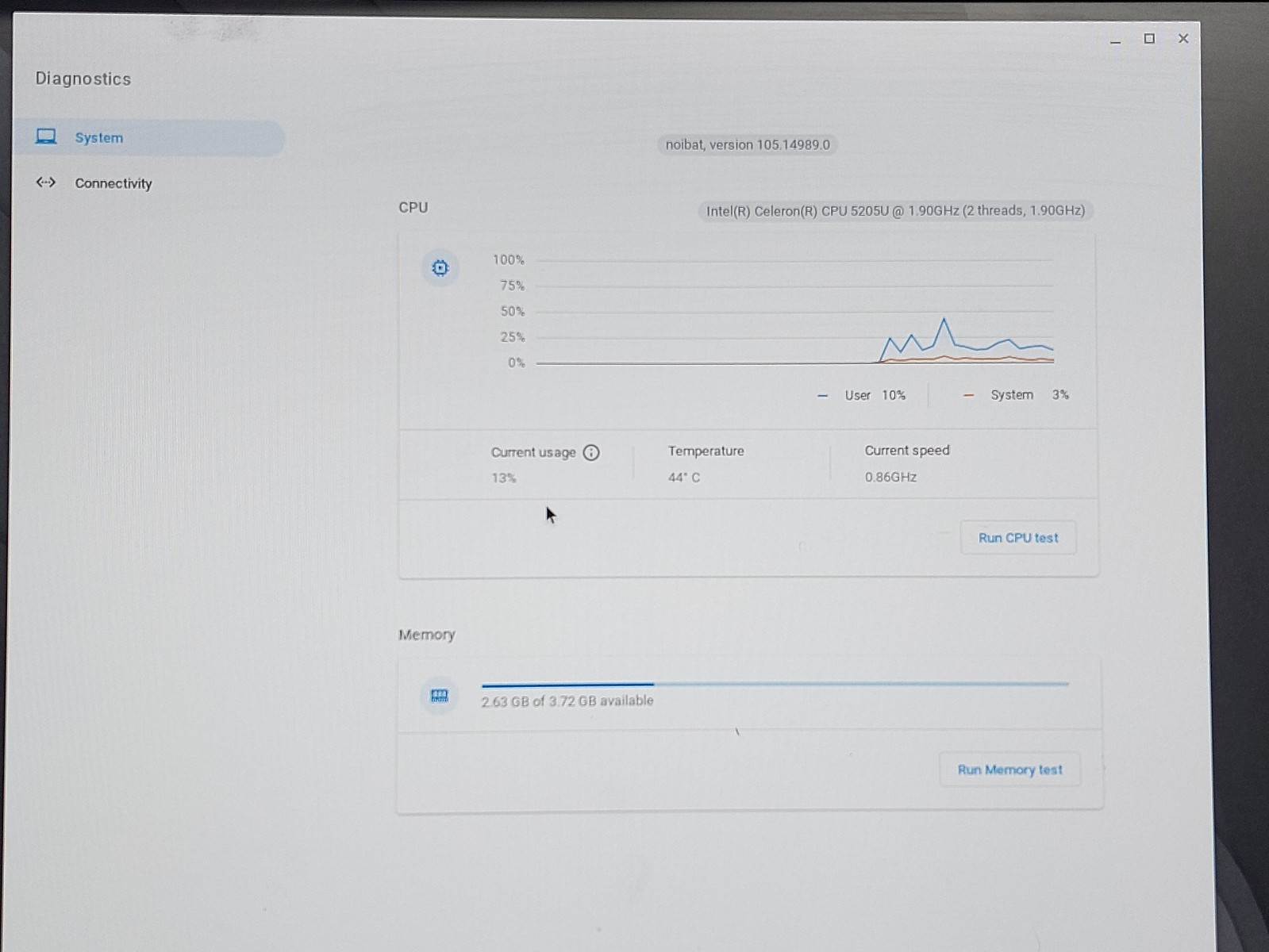Open the Current usage info icon
This screenshot has height=952, width=1269.
[x=591, y=452]
